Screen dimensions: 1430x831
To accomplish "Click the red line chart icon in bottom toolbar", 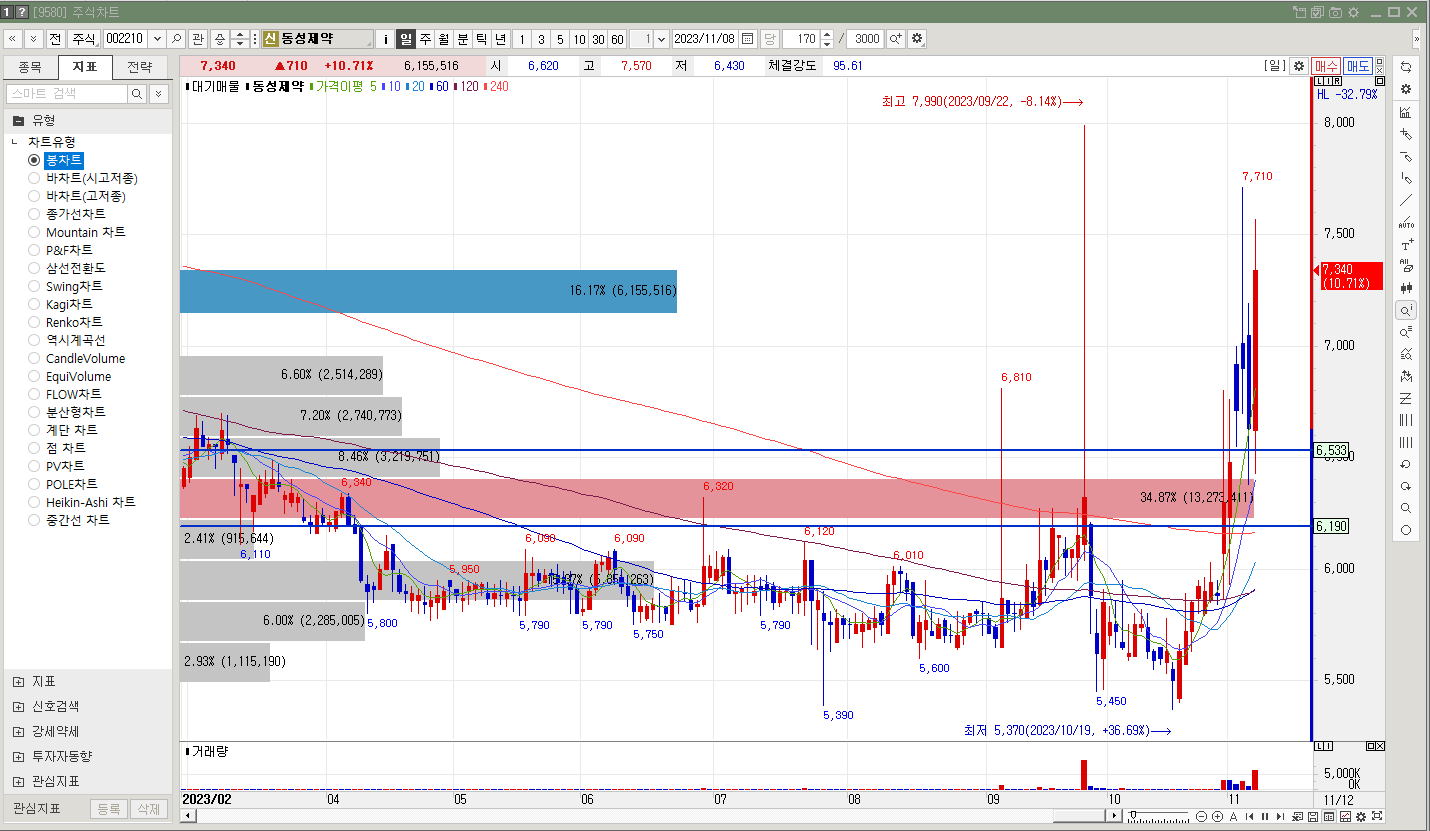I will [x=1345, y=816].
